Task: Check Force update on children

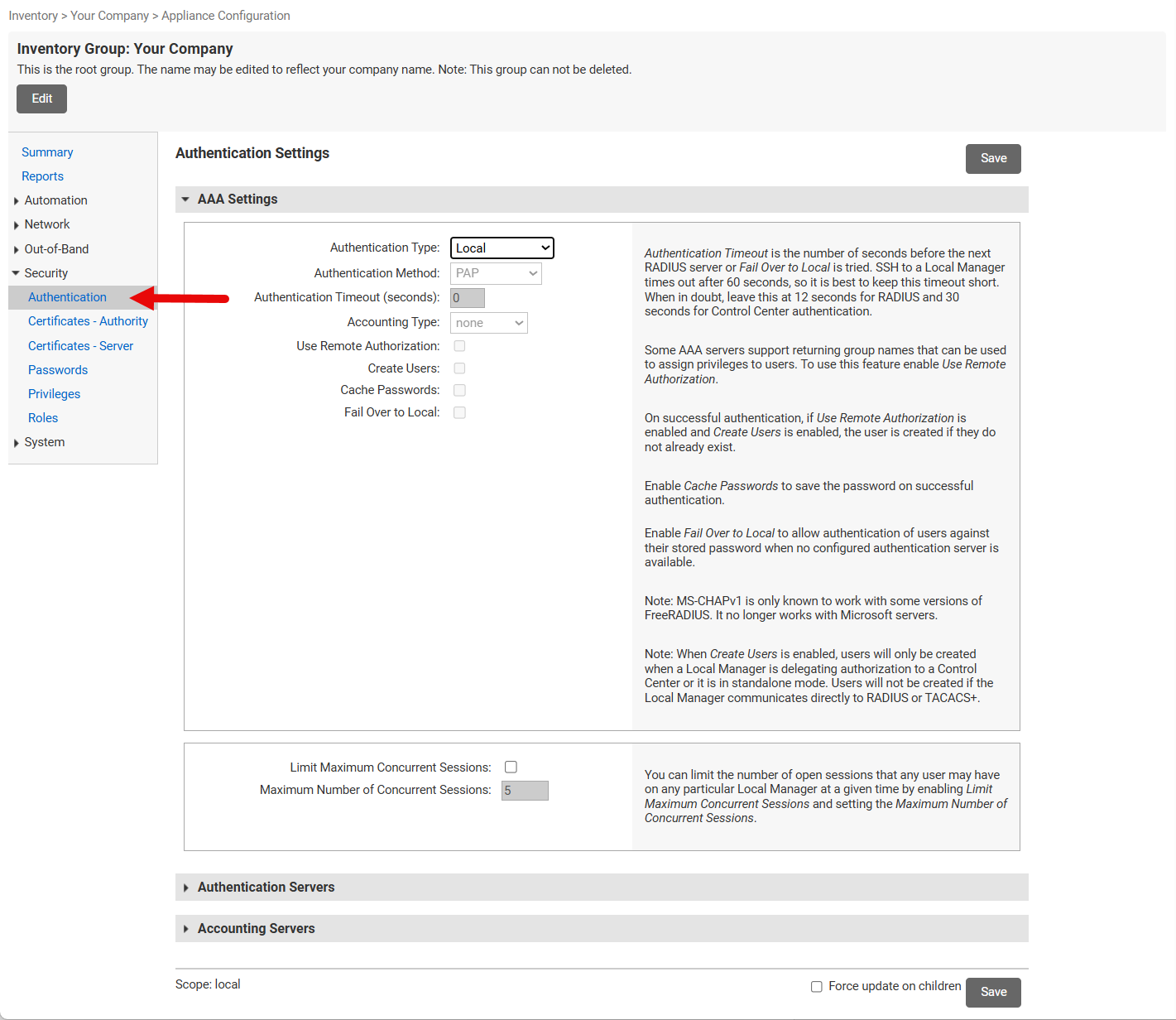Action: [817, 987]
